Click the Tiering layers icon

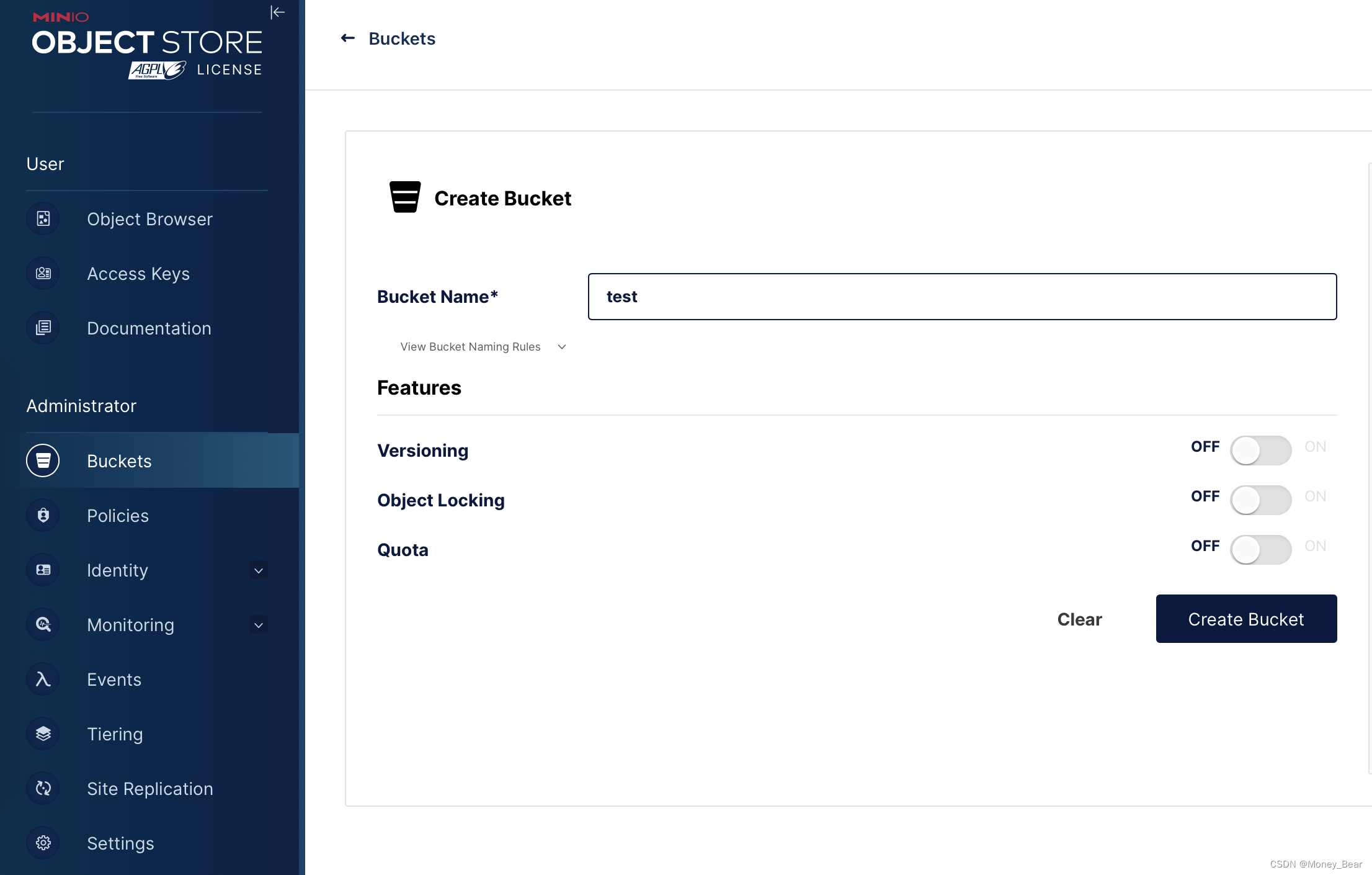click(x=43, y=734)
